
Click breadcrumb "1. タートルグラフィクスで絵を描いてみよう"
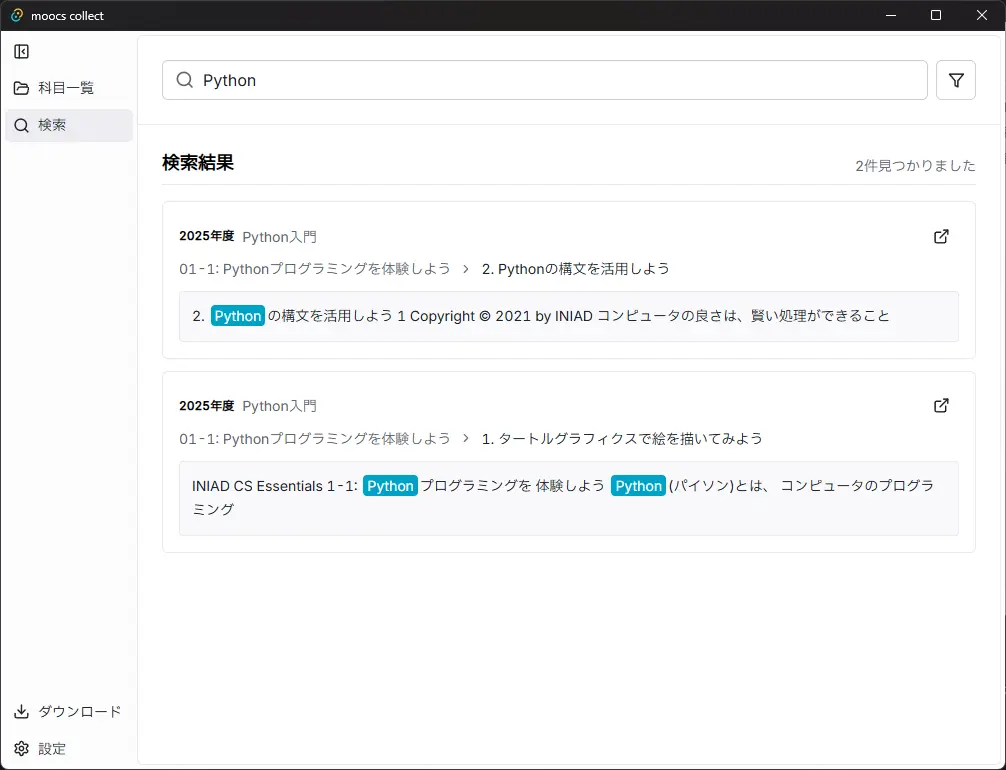tap(622, 438)
